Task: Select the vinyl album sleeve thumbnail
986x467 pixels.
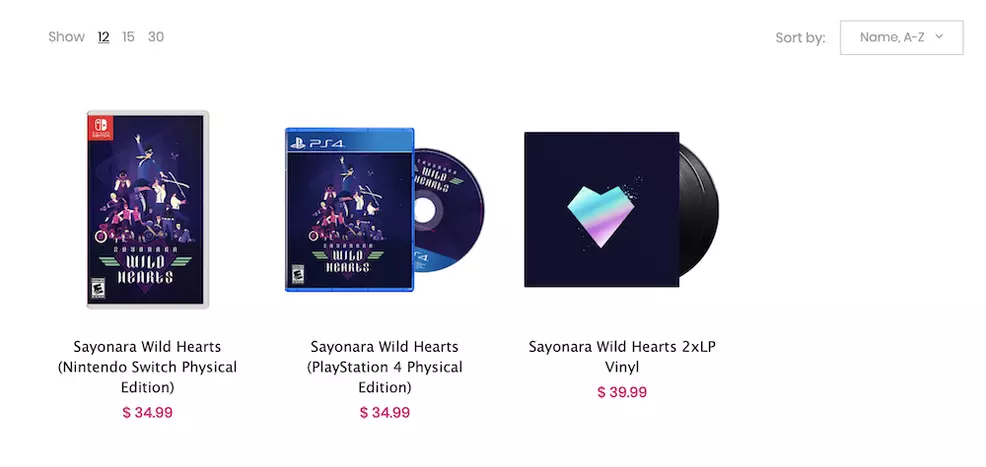Action: (x=602, y=210)
